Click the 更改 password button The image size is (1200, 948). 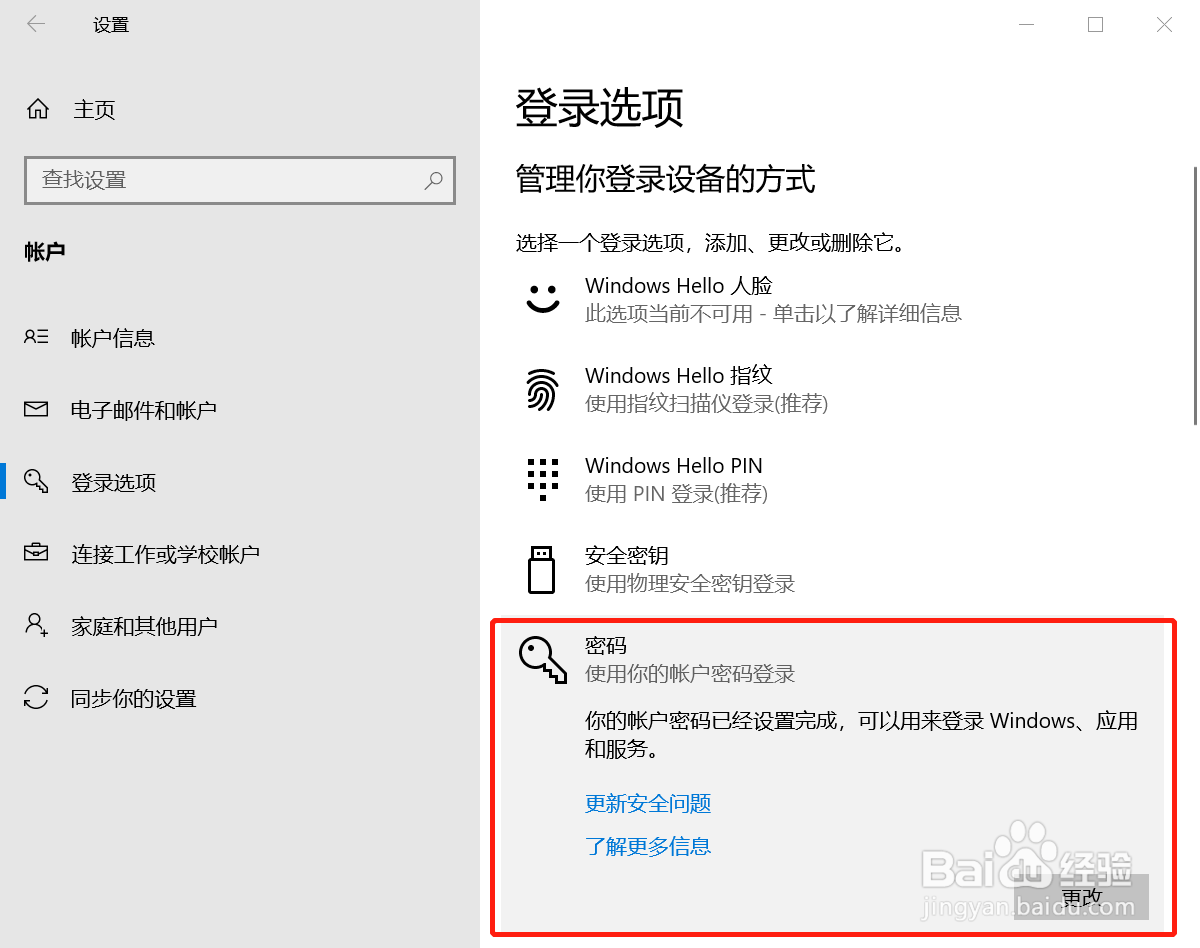click(x=1081, y=897)
